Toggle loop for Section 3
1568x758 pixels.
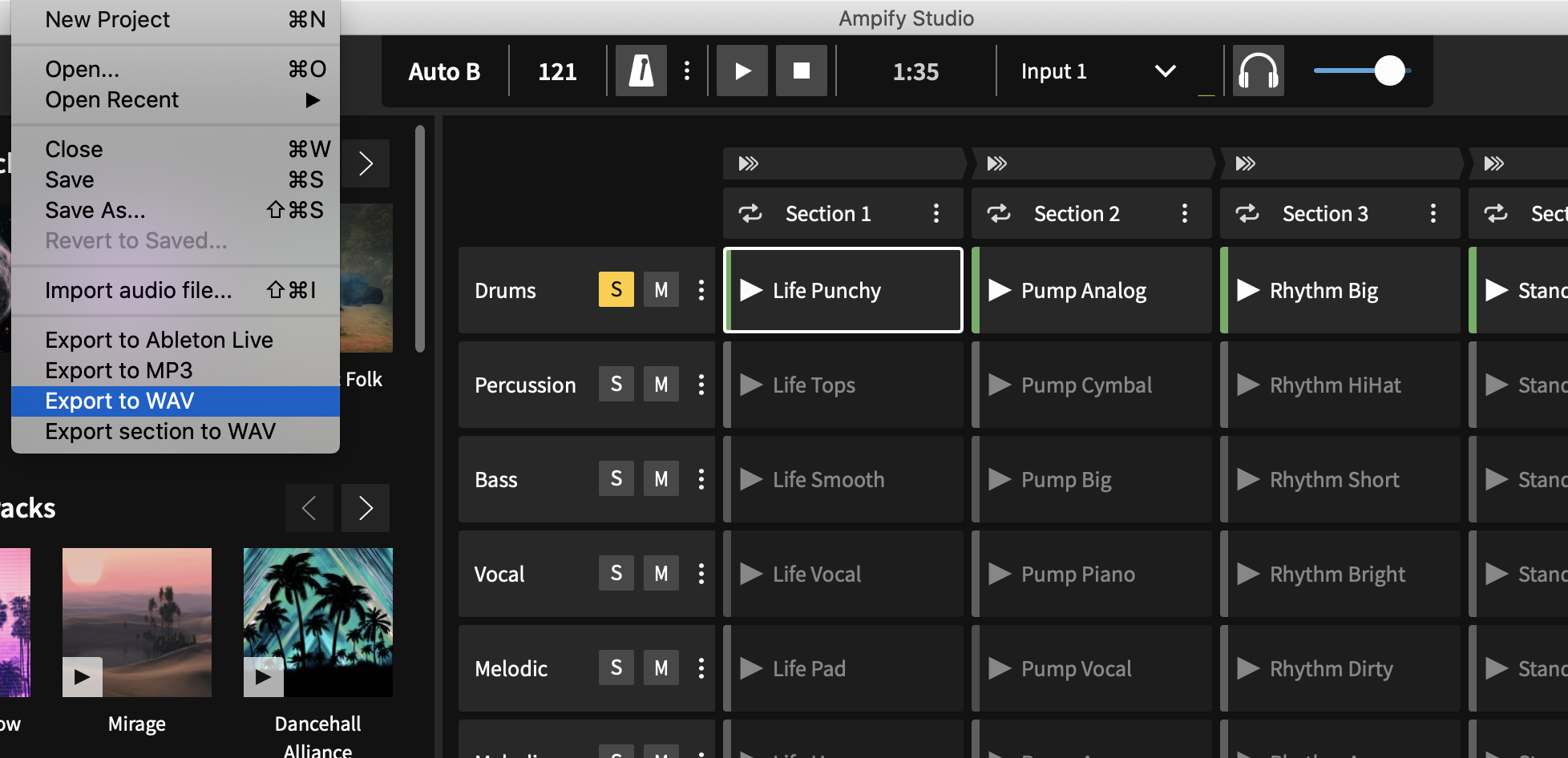pyautogui.click(x=1247, y=213)
